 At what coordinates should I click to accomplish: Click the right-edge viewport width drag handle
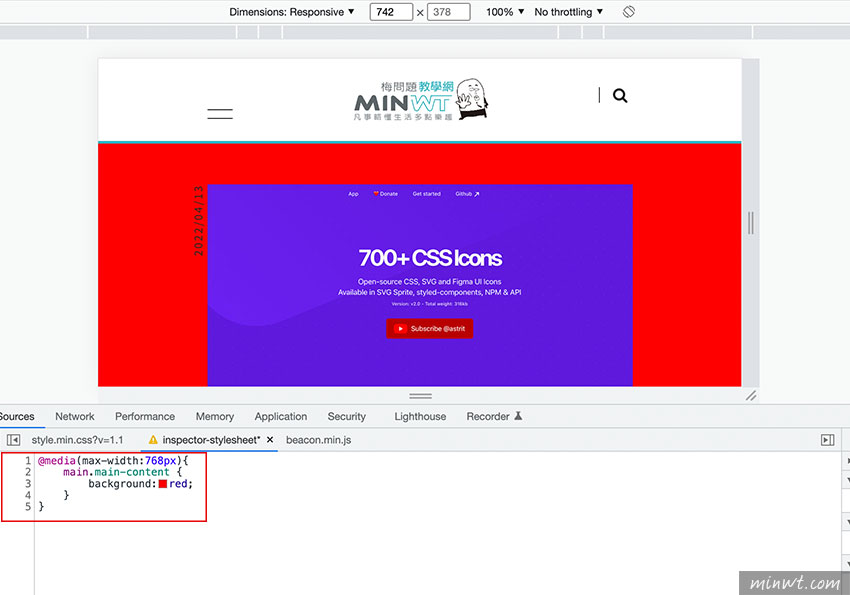751,223
